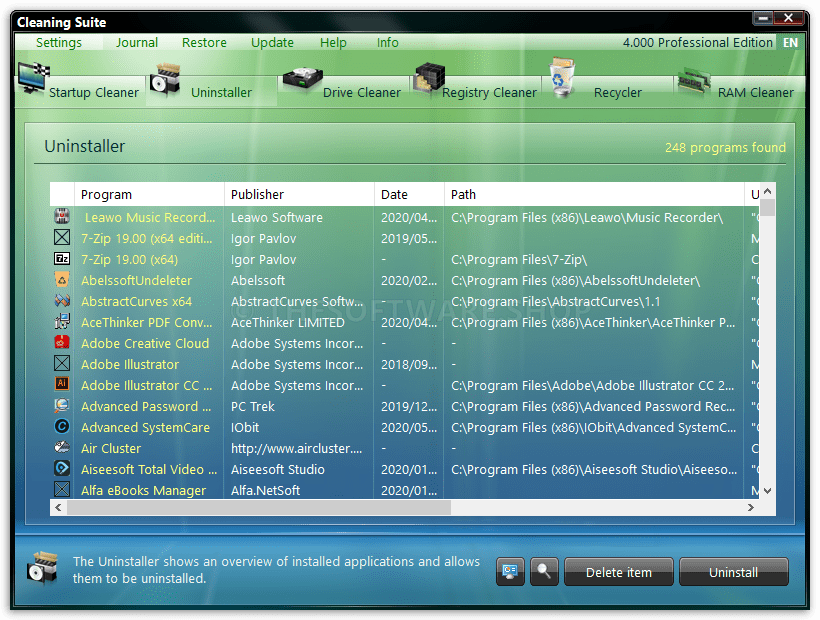820x620 pixels.
Task: Click the 2018/09 date cell
Action: tap(409, 364)
